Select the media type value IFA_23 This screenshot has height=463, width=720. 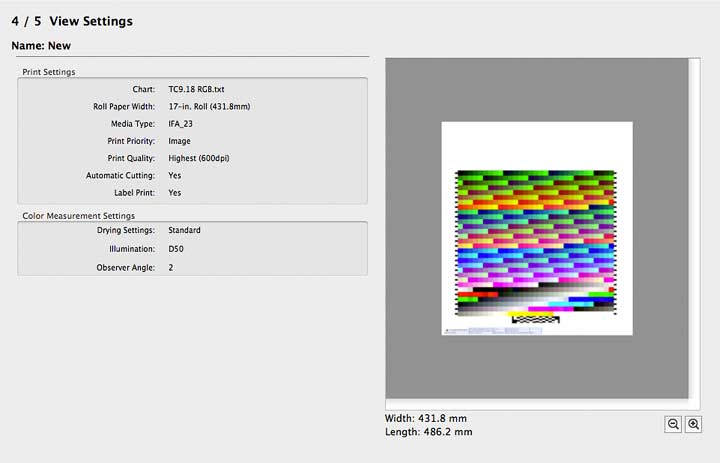coord(180,124)
